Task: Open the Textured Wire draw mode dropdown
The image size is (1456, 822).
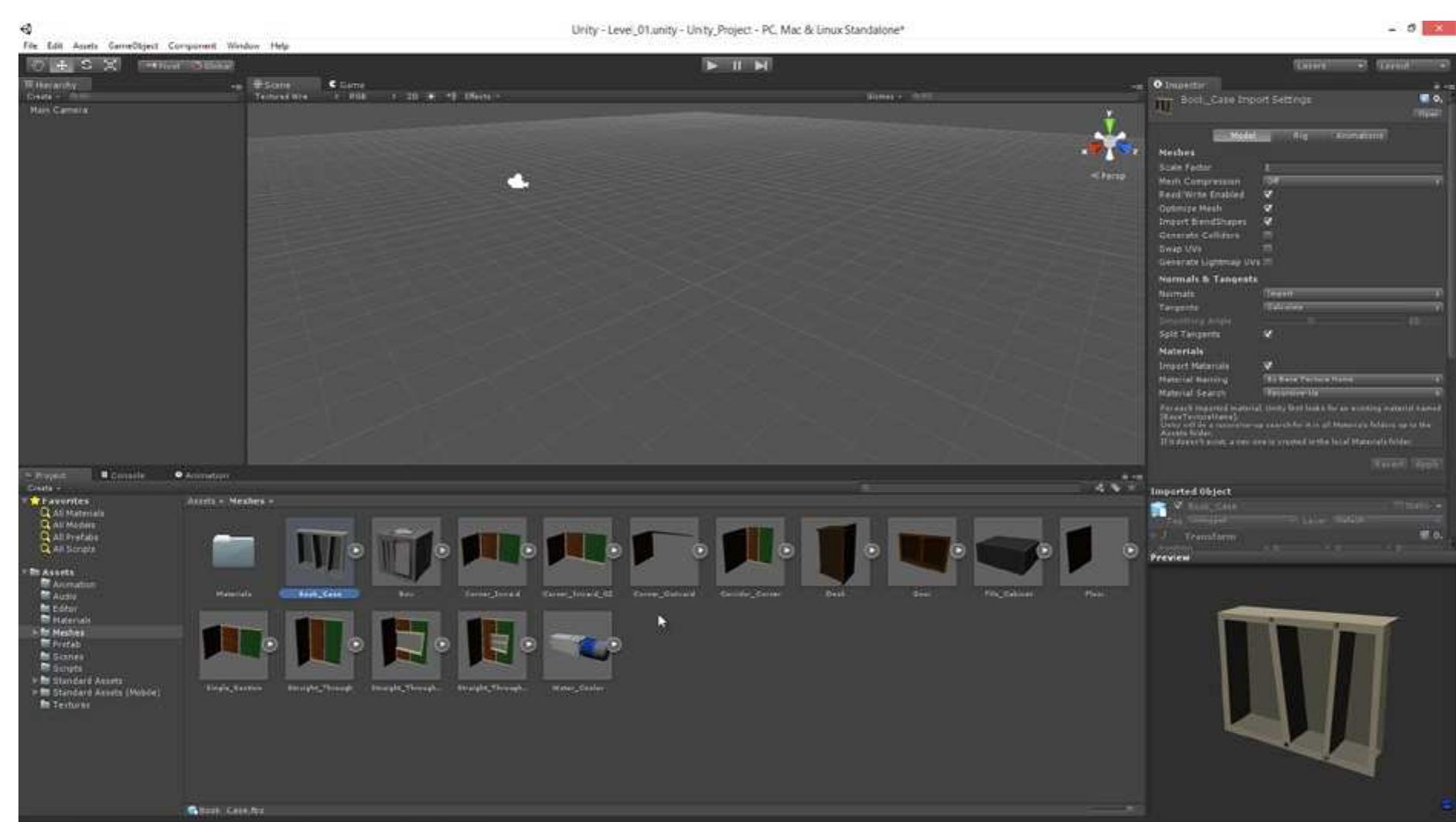Action: coord(296,97)
